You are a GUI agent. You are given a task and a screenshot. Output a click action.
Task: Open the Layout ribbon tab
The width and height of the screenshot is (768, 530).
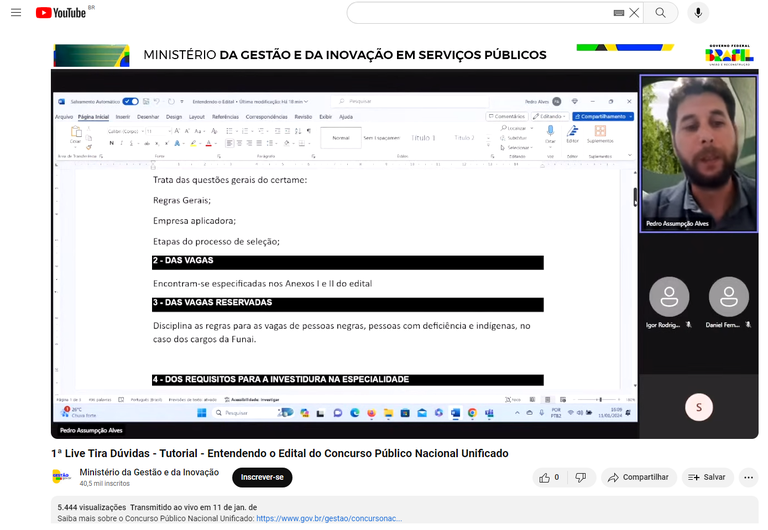(x=197, y=117)
